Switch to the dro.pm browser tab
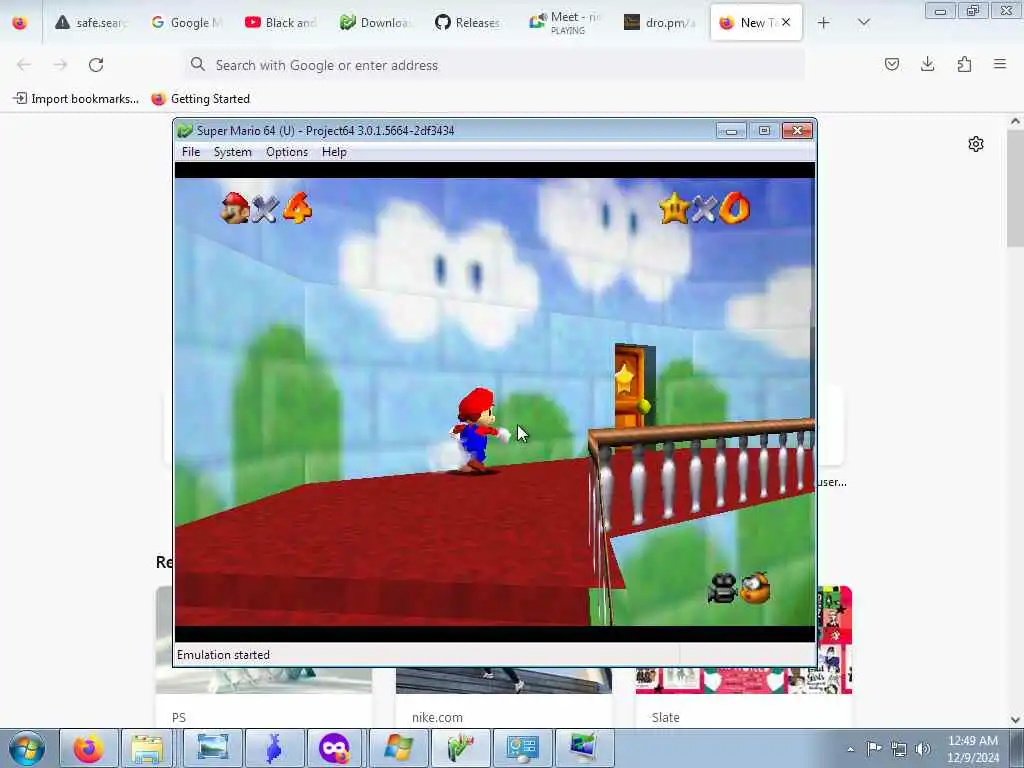The image size is (1024, 768). point(660,22)
